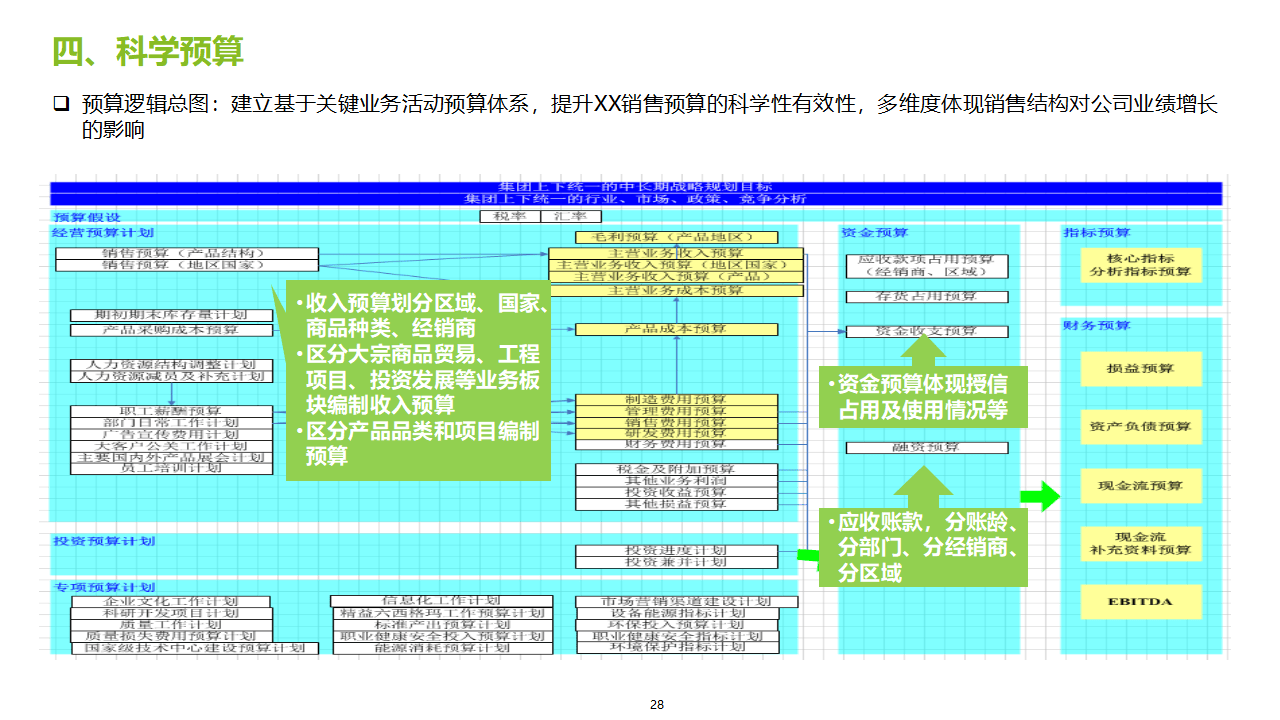Click the 企业文化工作计划 box
The image size is (1280, 720).
171,602
